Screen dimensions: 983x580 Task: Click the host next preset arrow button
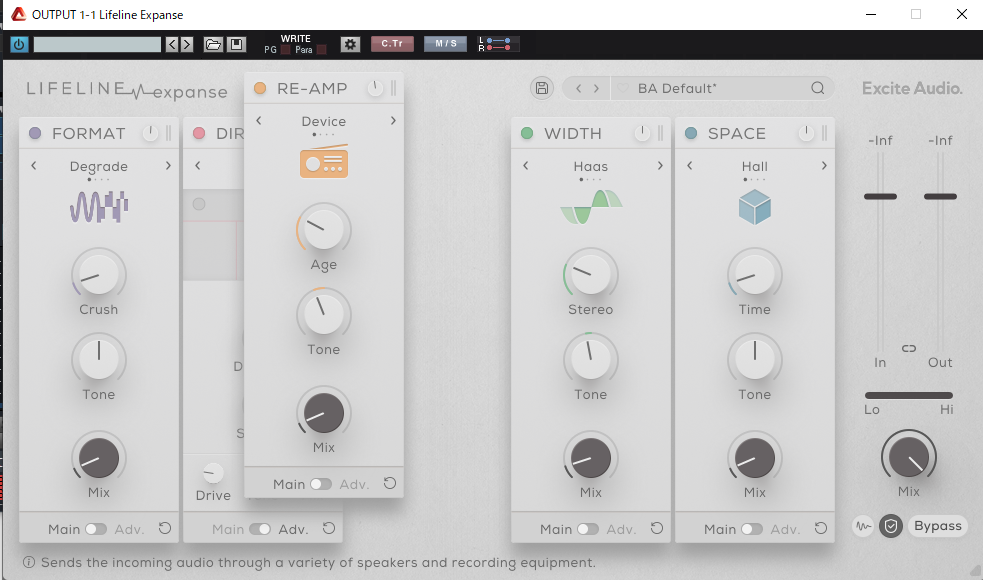point(186,45)
